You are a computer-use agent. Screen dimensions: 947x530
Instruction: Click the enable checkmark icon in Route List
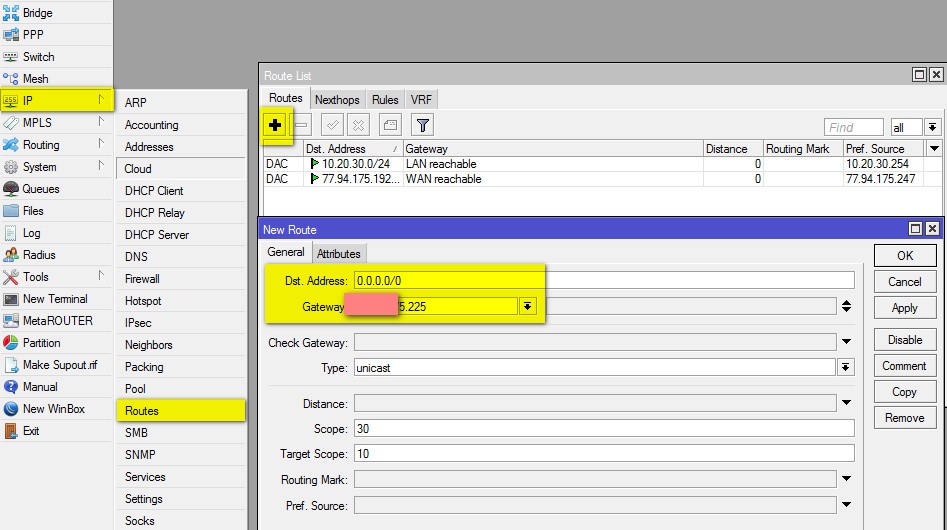[333, 125]
